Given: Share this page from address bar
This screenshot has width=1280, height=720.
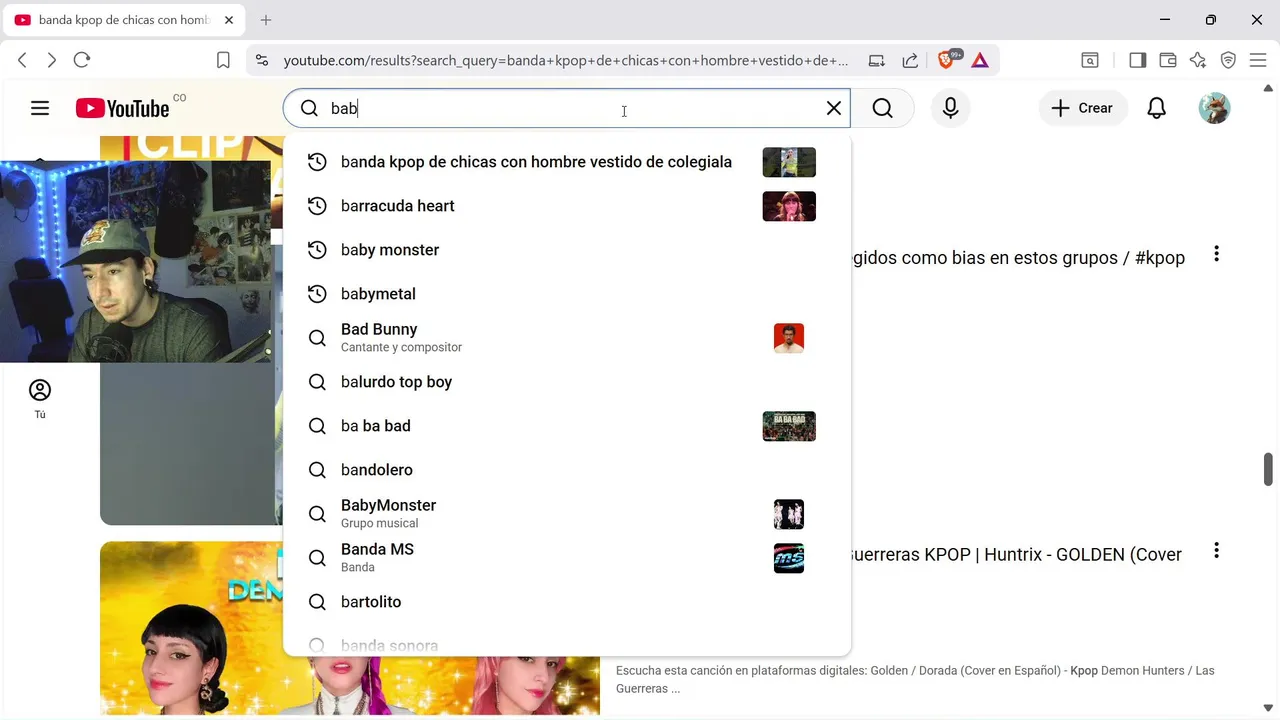Looking at the screenshot, I should [x=910, y=60].
